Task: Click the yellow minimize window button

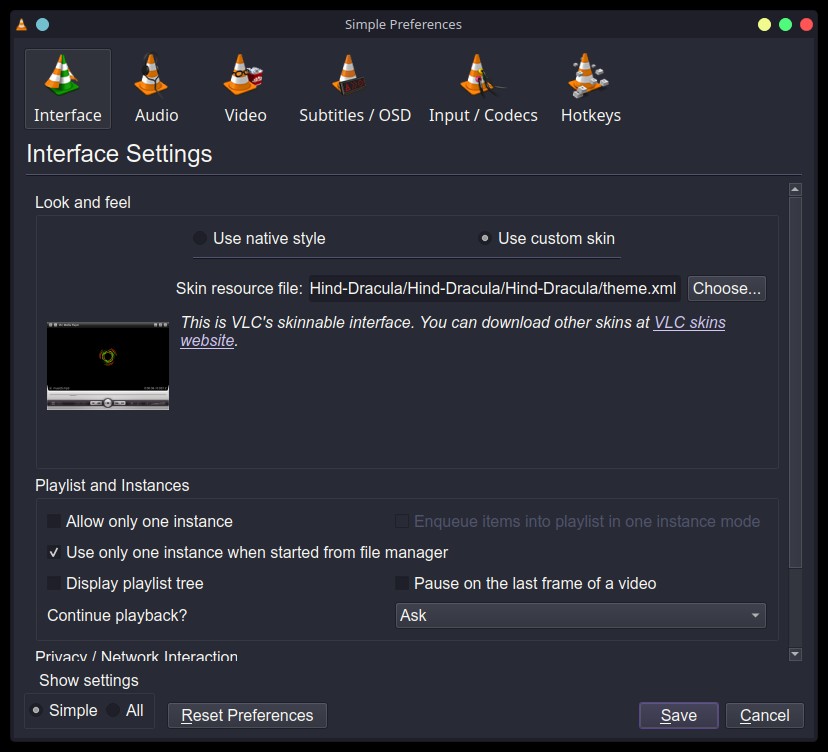Action: point(764,24)
